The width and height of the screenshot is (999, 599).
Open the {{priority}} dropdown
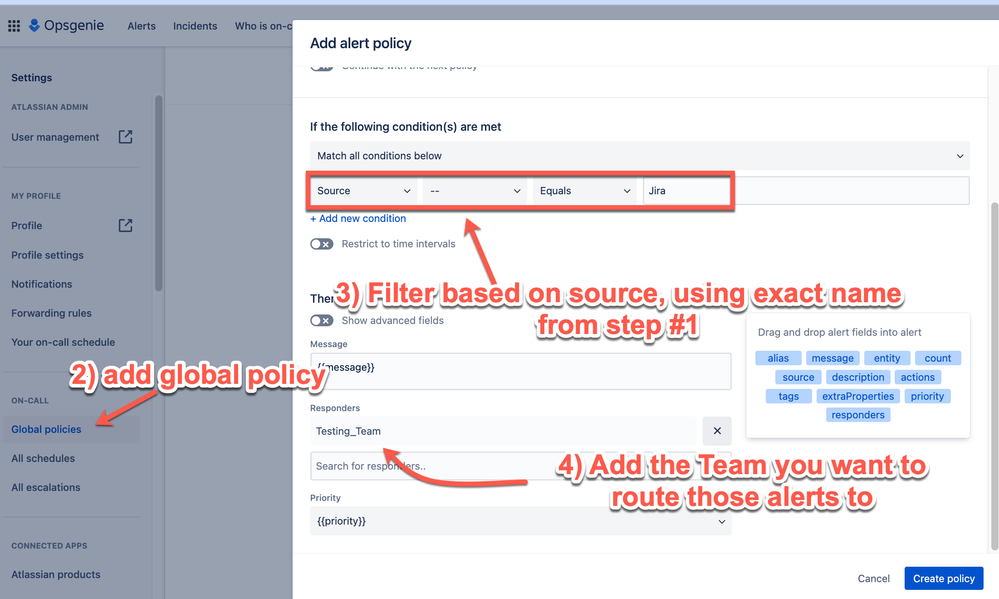point(521,521)
